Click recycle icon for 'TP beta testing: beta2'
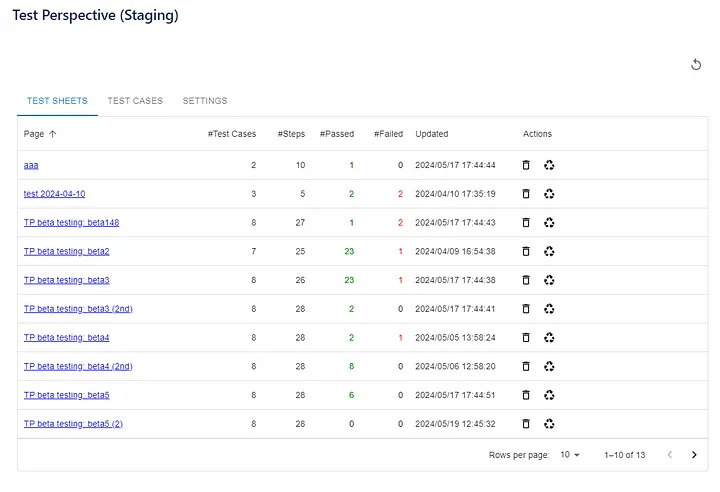Viewport: 720px width, 492px height. [549, 251]
